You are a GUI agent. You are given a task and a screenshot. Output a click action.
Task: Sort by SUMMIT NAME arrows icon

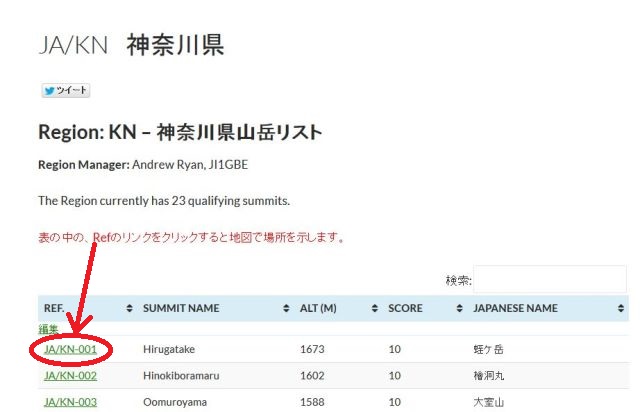(x=286, y=308)
